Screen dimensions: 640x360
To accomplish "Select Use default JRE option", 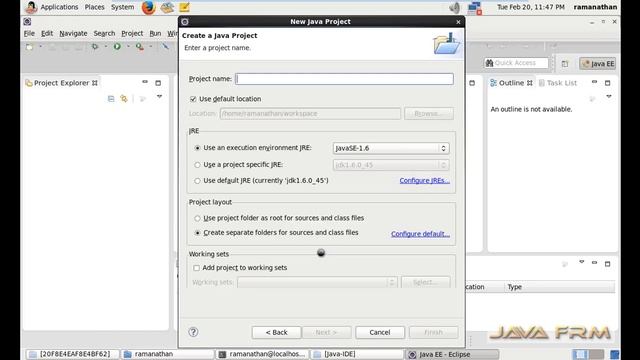I will click(x=198, y=181).
